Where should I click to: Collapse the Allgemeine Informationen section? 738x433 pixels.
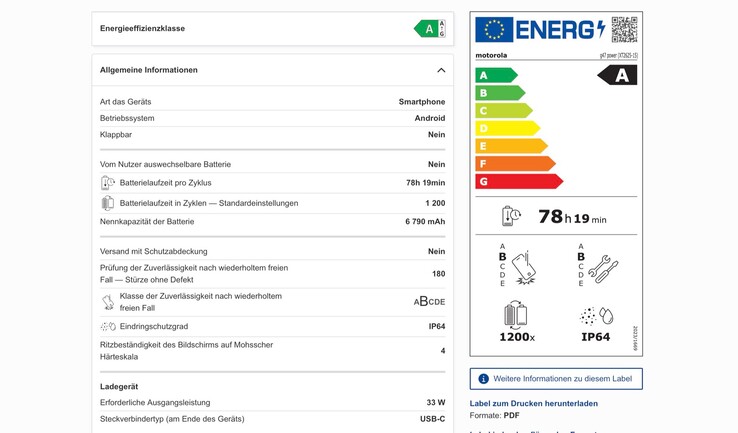(x=441, y=70)
